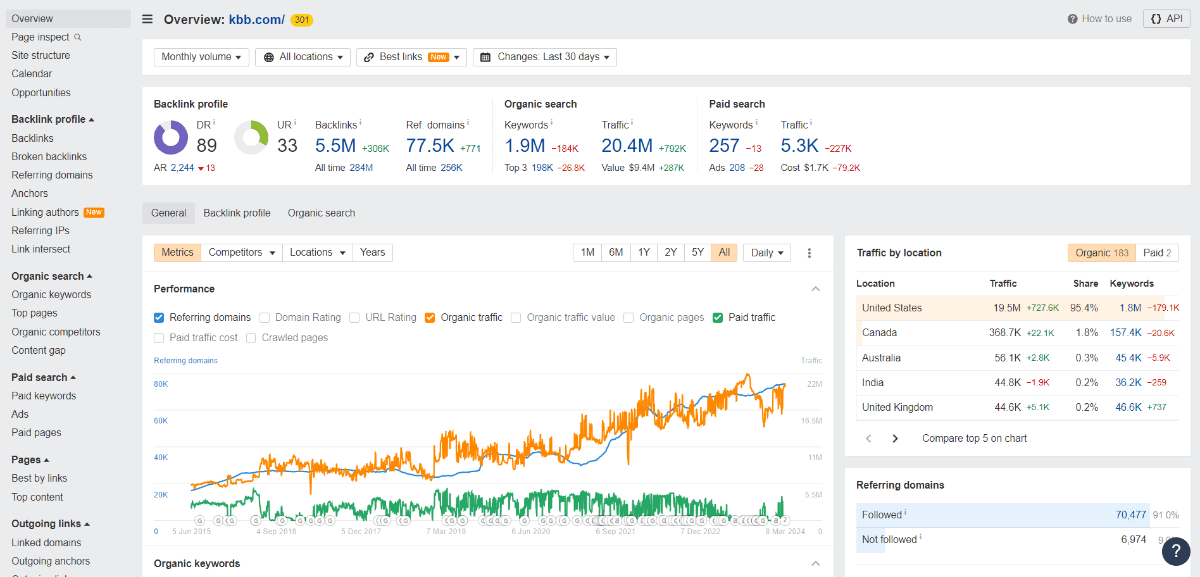The image size is (1200, 577).
Task: Switch to the Backlink profile tab
Action: pyautogui.click(x=237, y=213)
